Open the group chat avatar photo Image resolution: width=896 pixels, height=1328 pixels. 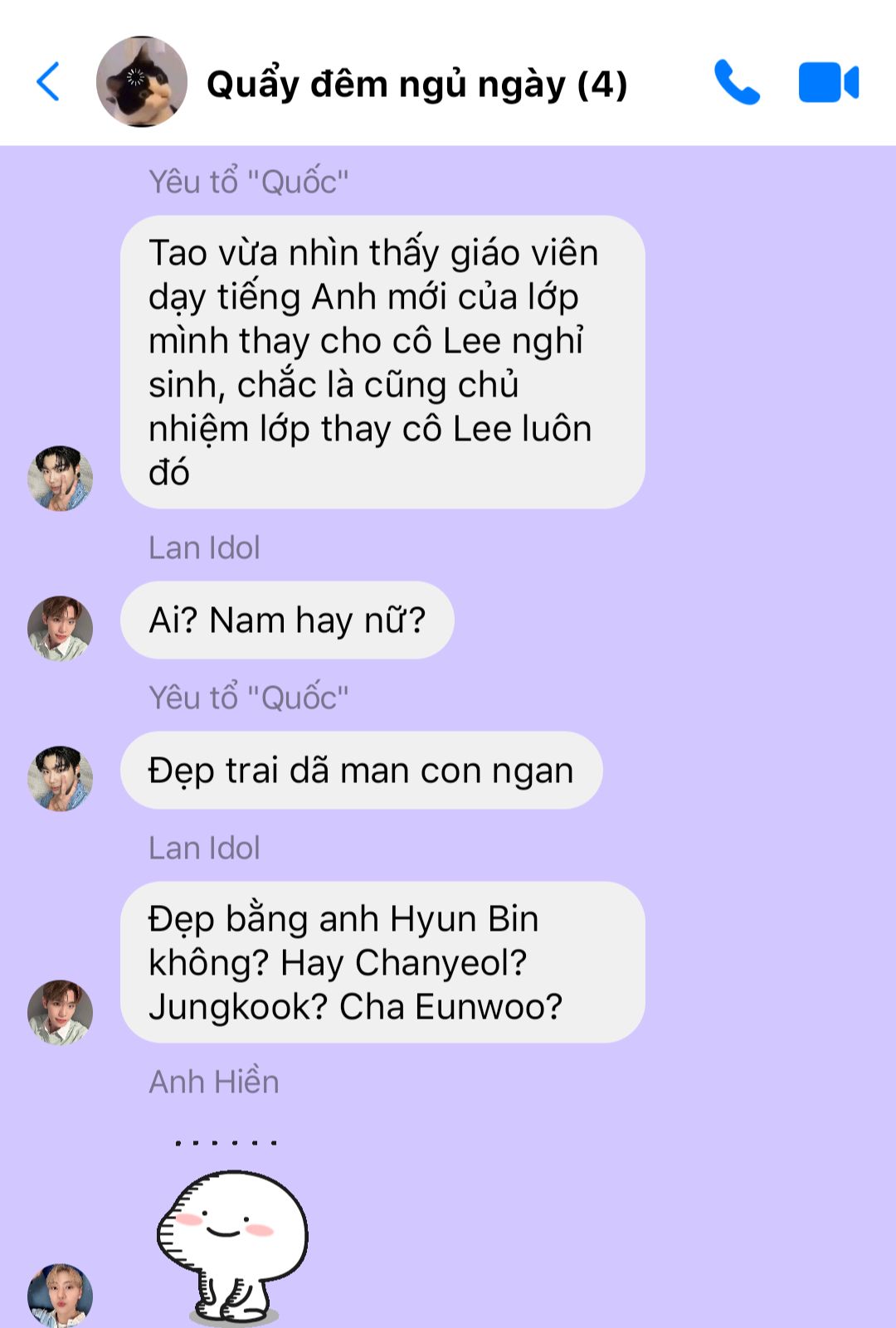tap(142, 81)
